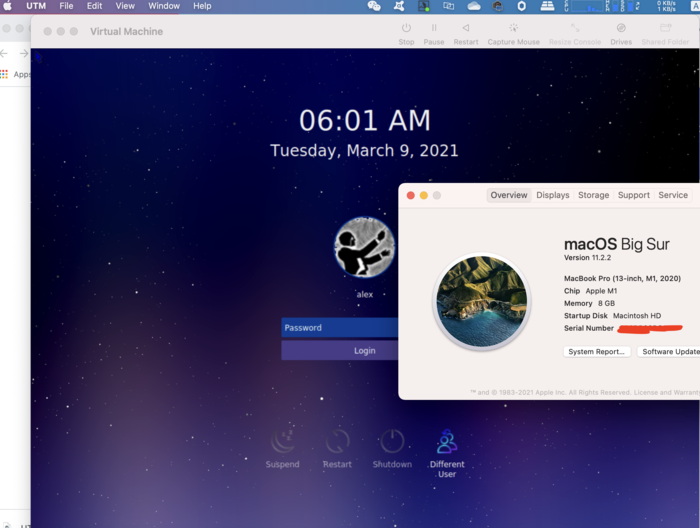
Task: Click the input source A menu bar icon
Action: pyautogui.click(x=695, y=6)
